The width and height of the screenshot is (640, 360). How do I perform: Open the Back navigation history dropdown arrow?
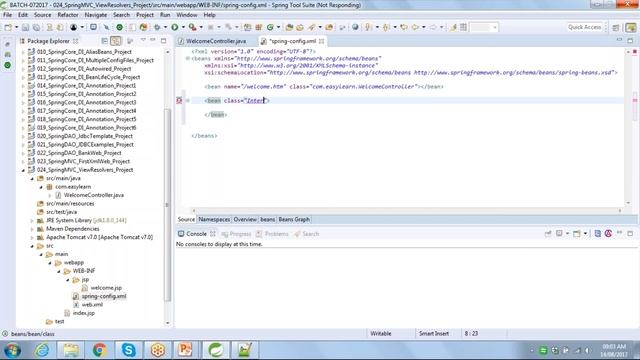click(x=424, y=27)
